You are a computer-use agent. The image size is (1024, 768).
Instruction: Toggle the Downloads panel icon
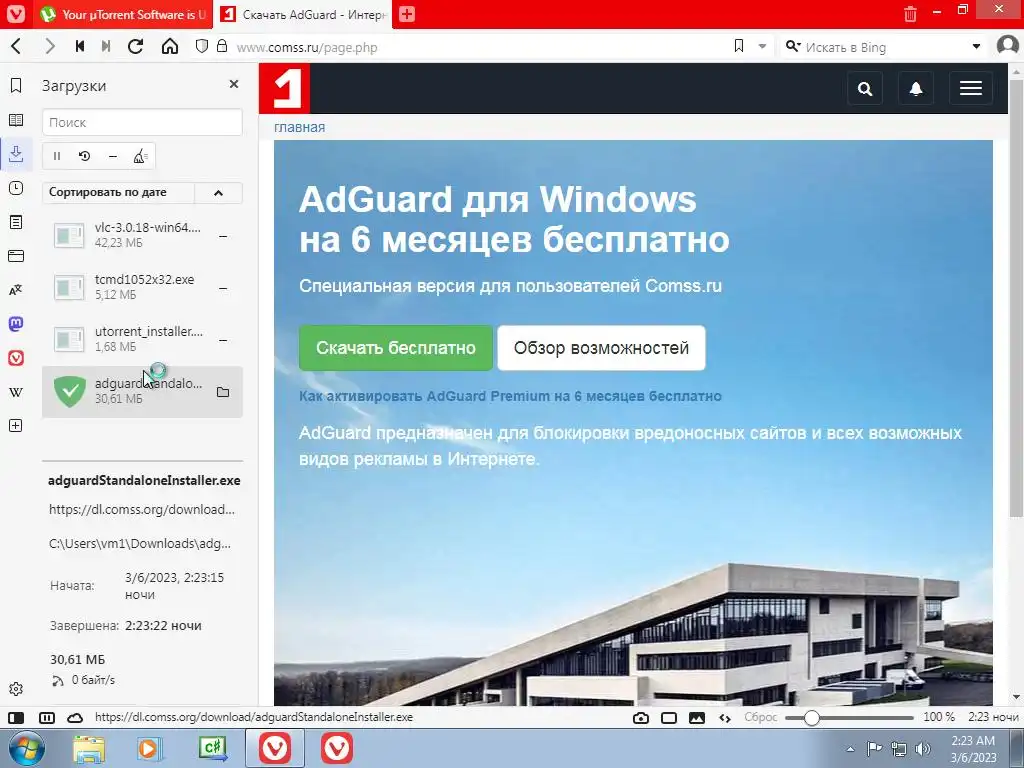16,154
